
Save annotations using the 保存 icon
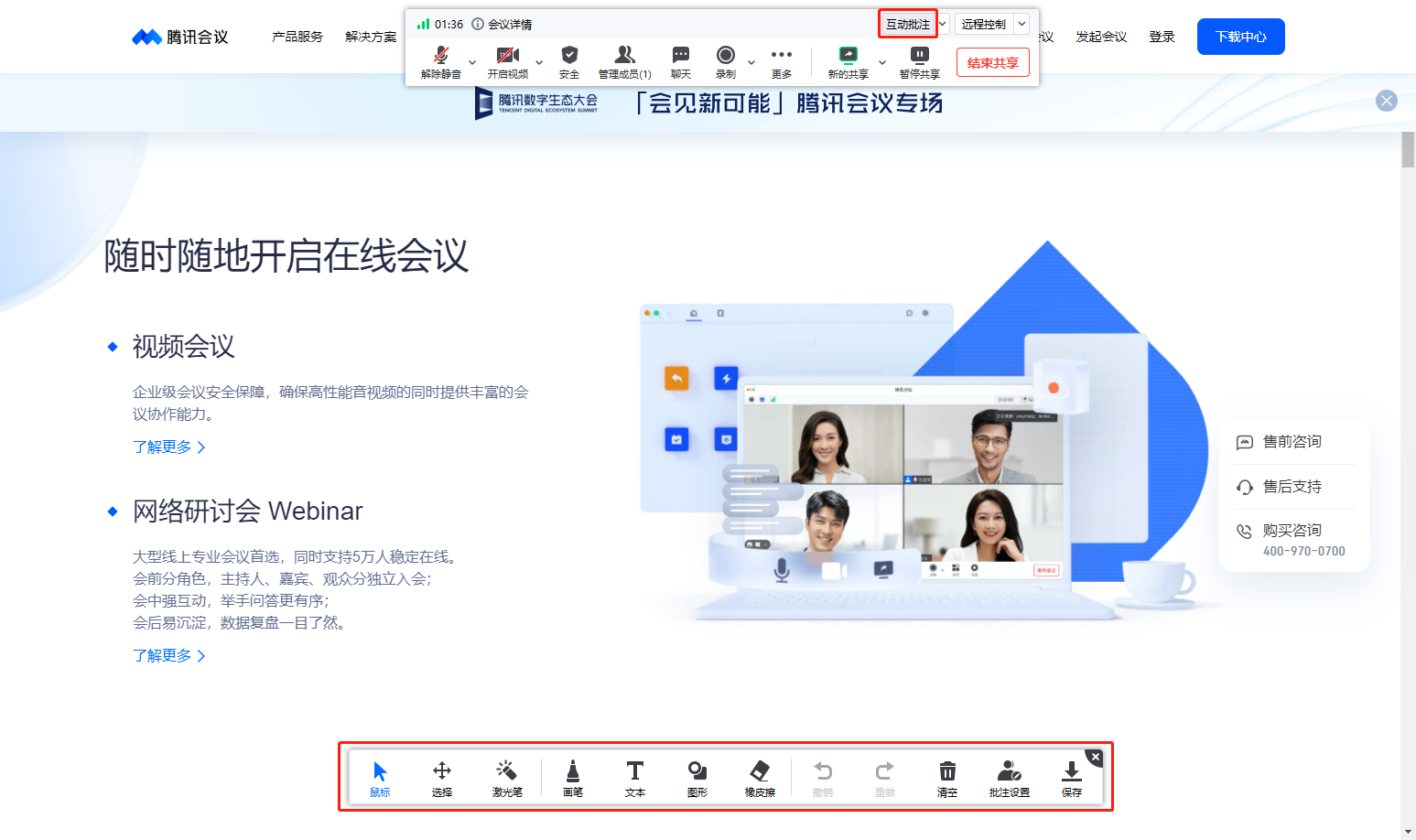click(x=1071, y=778)
